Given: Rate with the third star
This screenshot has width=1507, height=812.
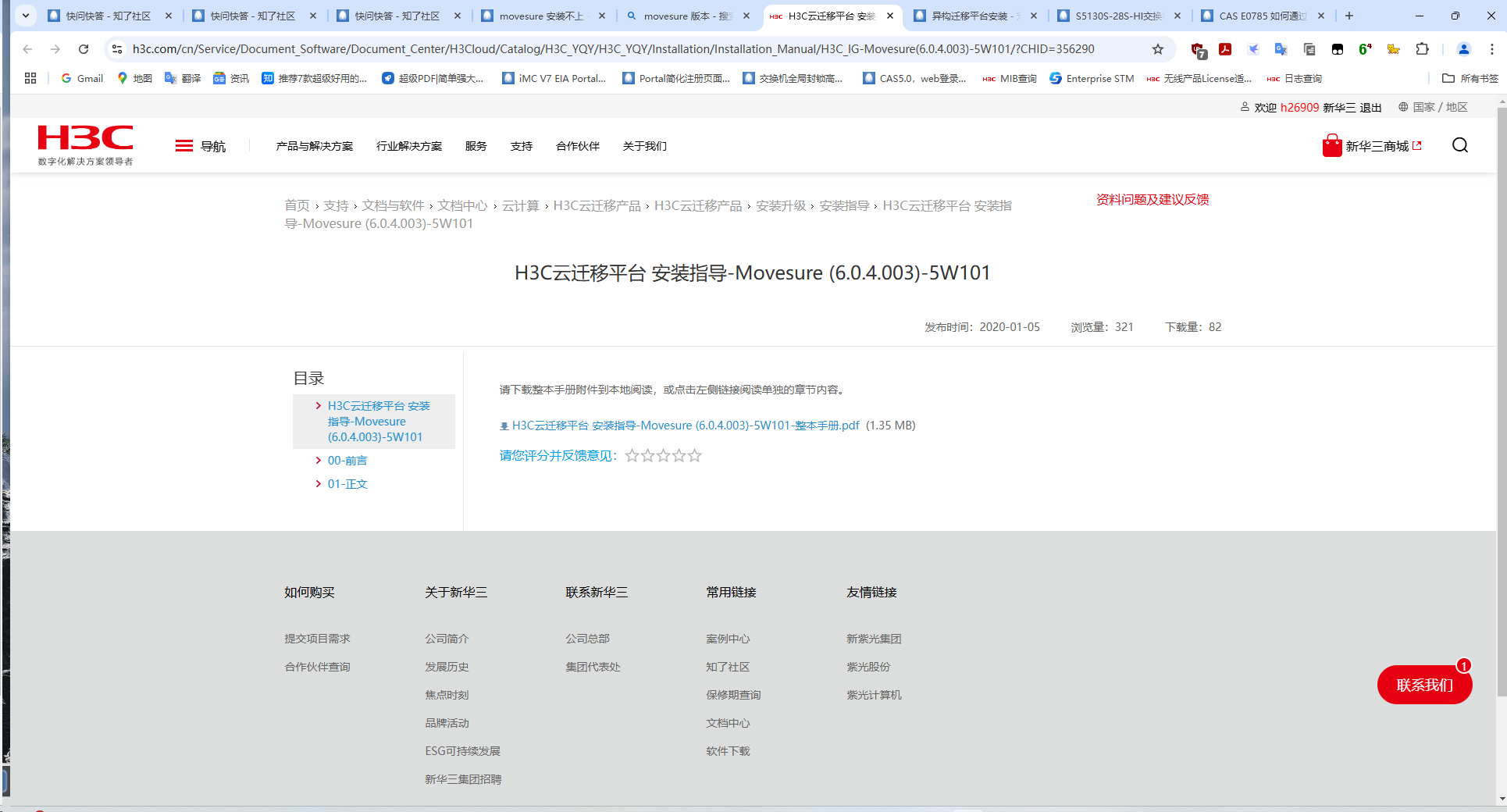Looking at the screenshot, I should click(663, 455).
